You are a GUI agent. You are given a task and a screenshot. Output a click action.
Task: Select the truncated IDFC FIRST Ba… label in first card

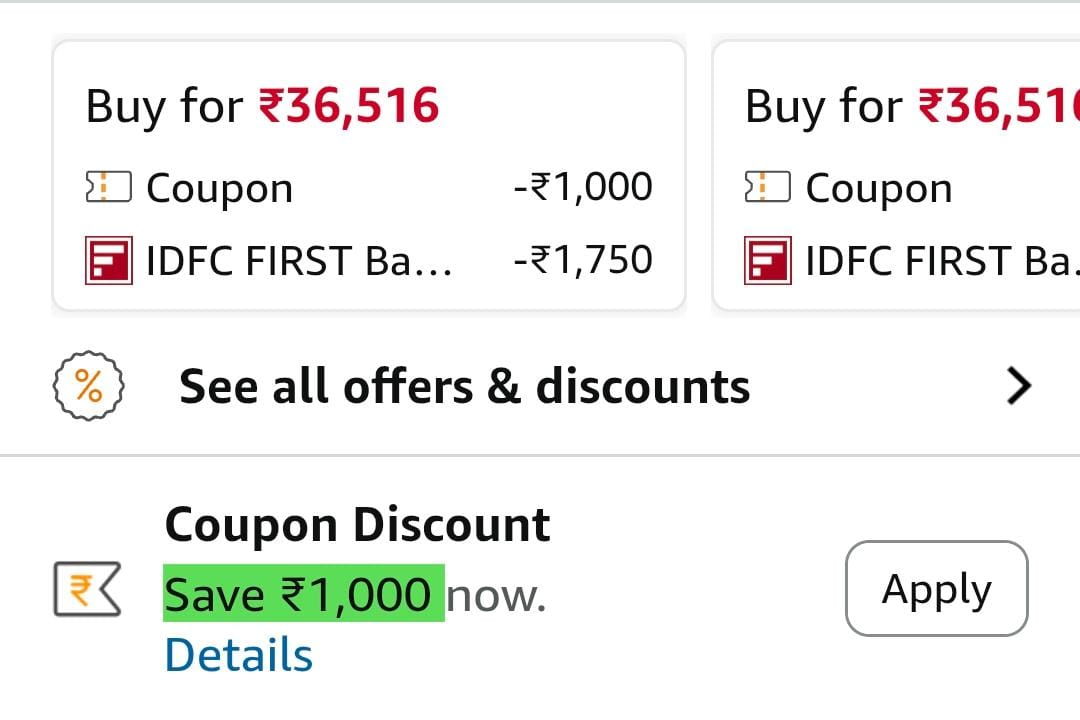point(299,261)
